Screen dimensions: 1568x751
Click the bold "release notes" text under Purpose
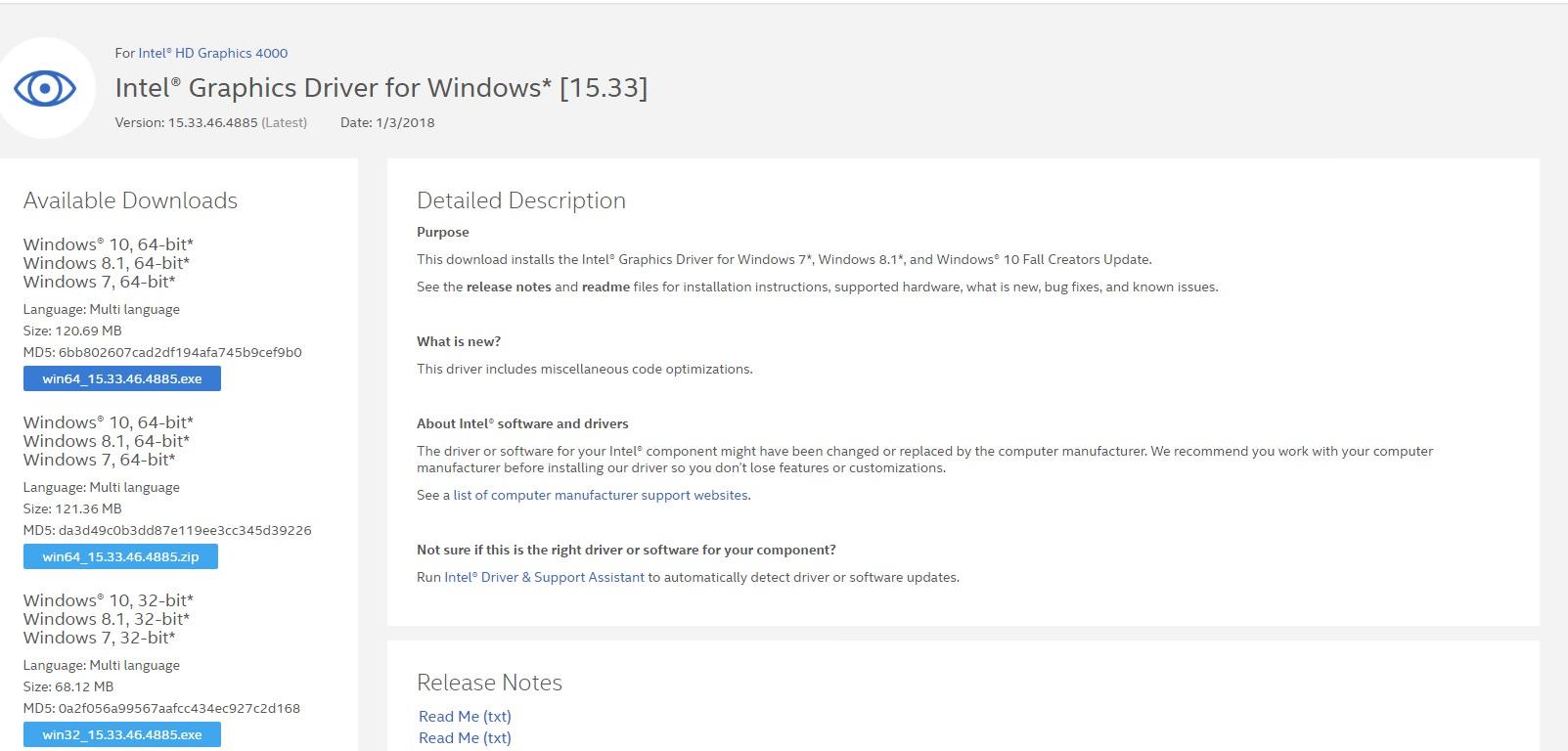509,287
